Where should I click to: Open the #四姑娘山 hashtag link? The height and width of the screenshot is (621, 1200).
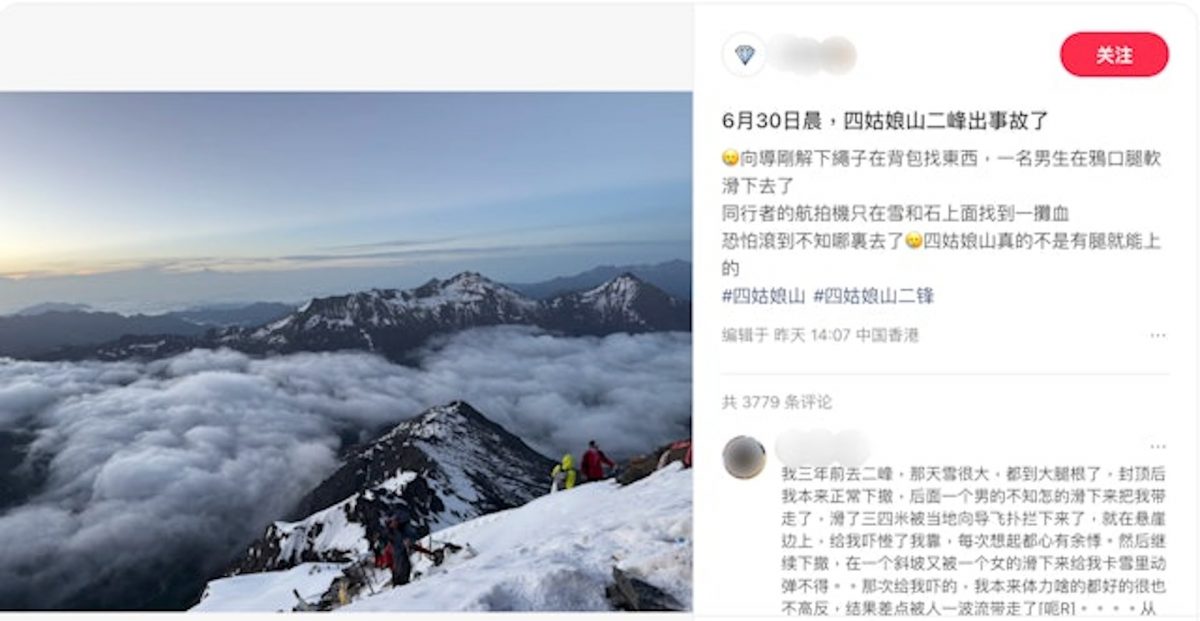coord(763,296)
